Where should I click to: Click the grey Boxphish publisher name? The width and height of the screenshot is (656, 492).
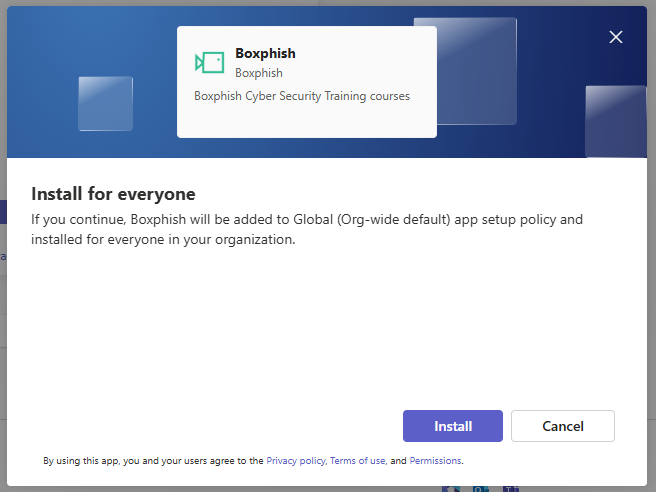[x=259, y=73]
